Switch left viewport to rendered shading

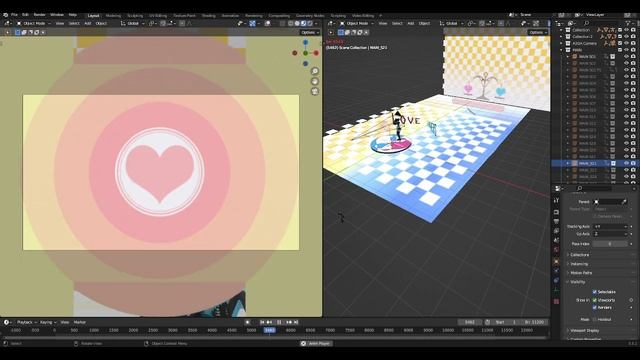310,24
